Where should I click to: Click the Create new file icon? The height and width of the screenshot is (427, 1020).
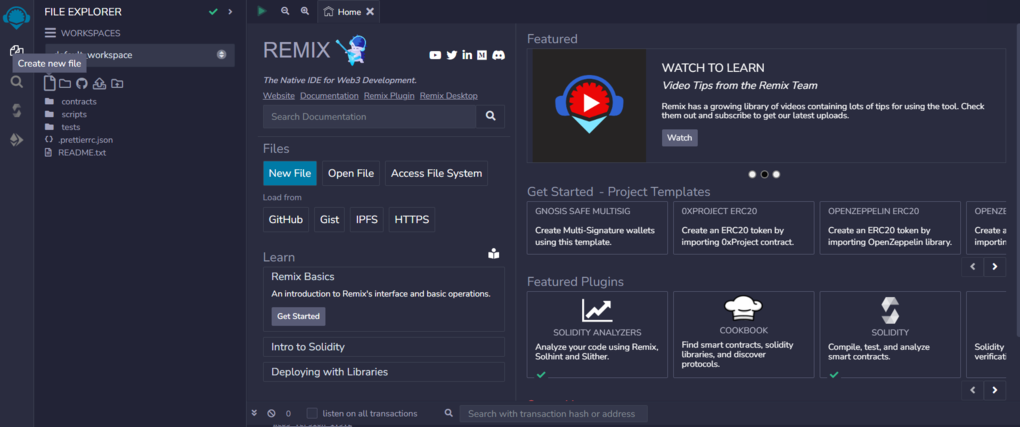coord(49,83)
